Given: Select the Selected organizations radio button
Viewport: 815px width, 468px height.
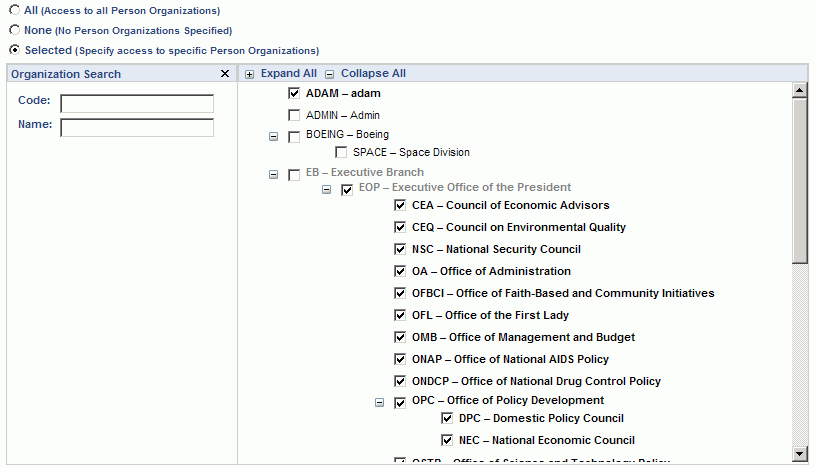Looking at the screenshot, I should click(x=15, y=49).
